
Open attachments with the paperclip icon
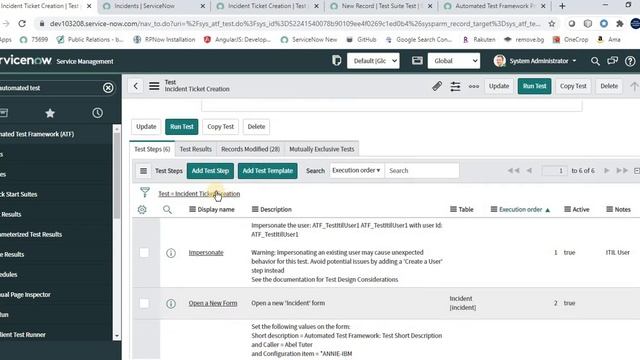437,86
